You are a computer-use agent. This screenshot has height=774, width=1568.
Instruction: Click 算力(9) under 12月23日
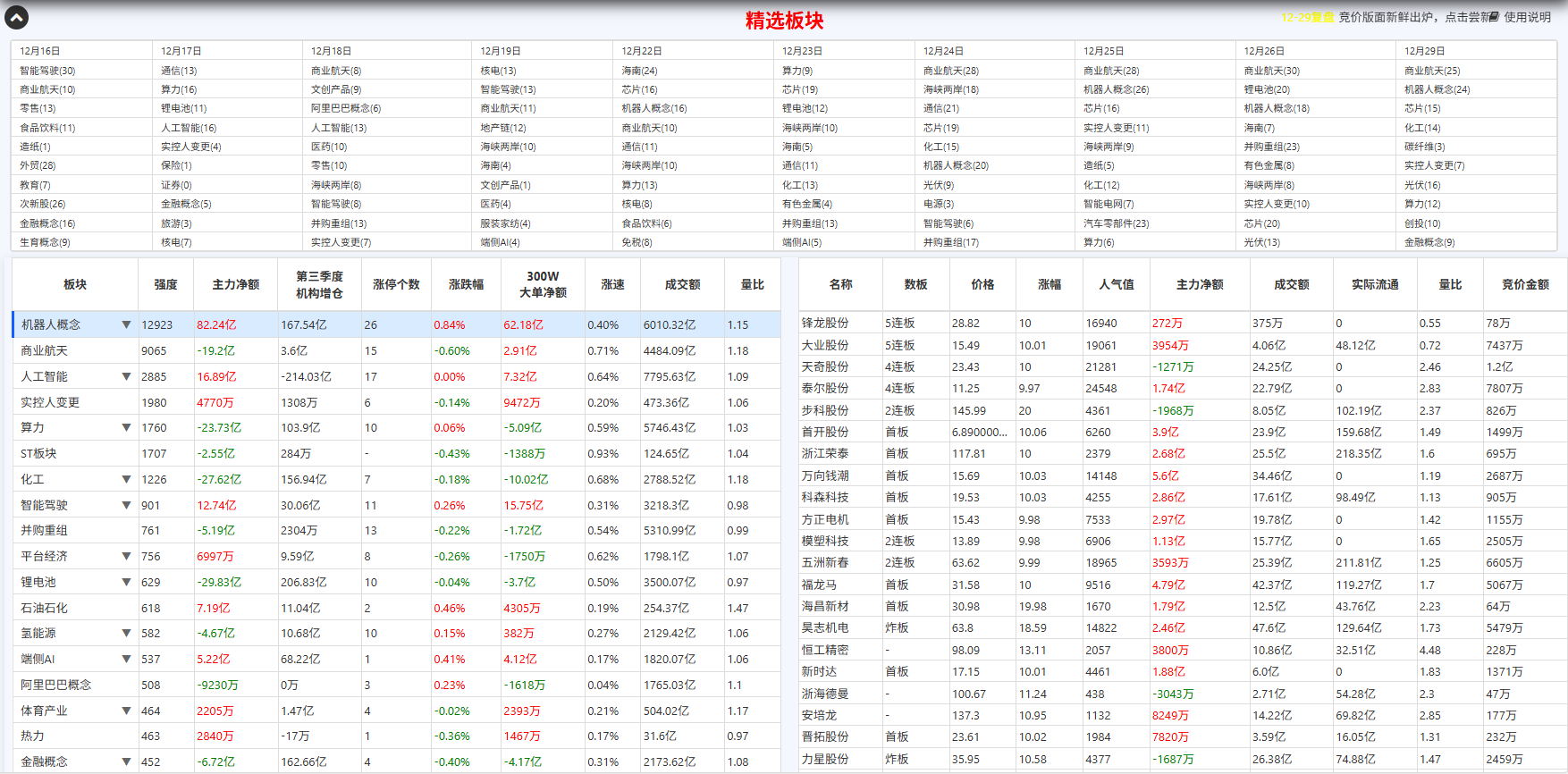click(797, 71)
